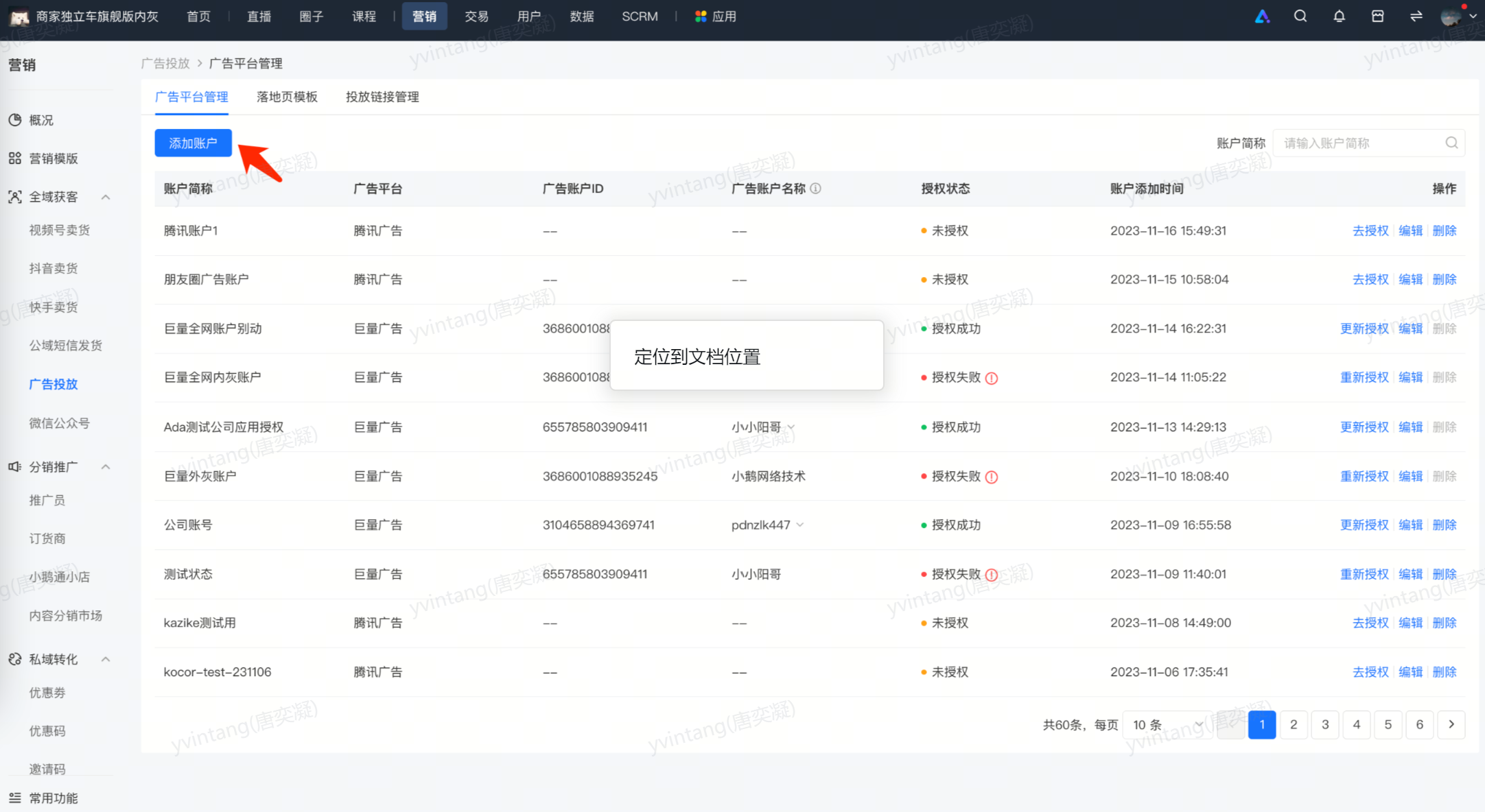The image size is (1485, 812).
Task: Open the 课程 top menu
Action: (364, 16)
